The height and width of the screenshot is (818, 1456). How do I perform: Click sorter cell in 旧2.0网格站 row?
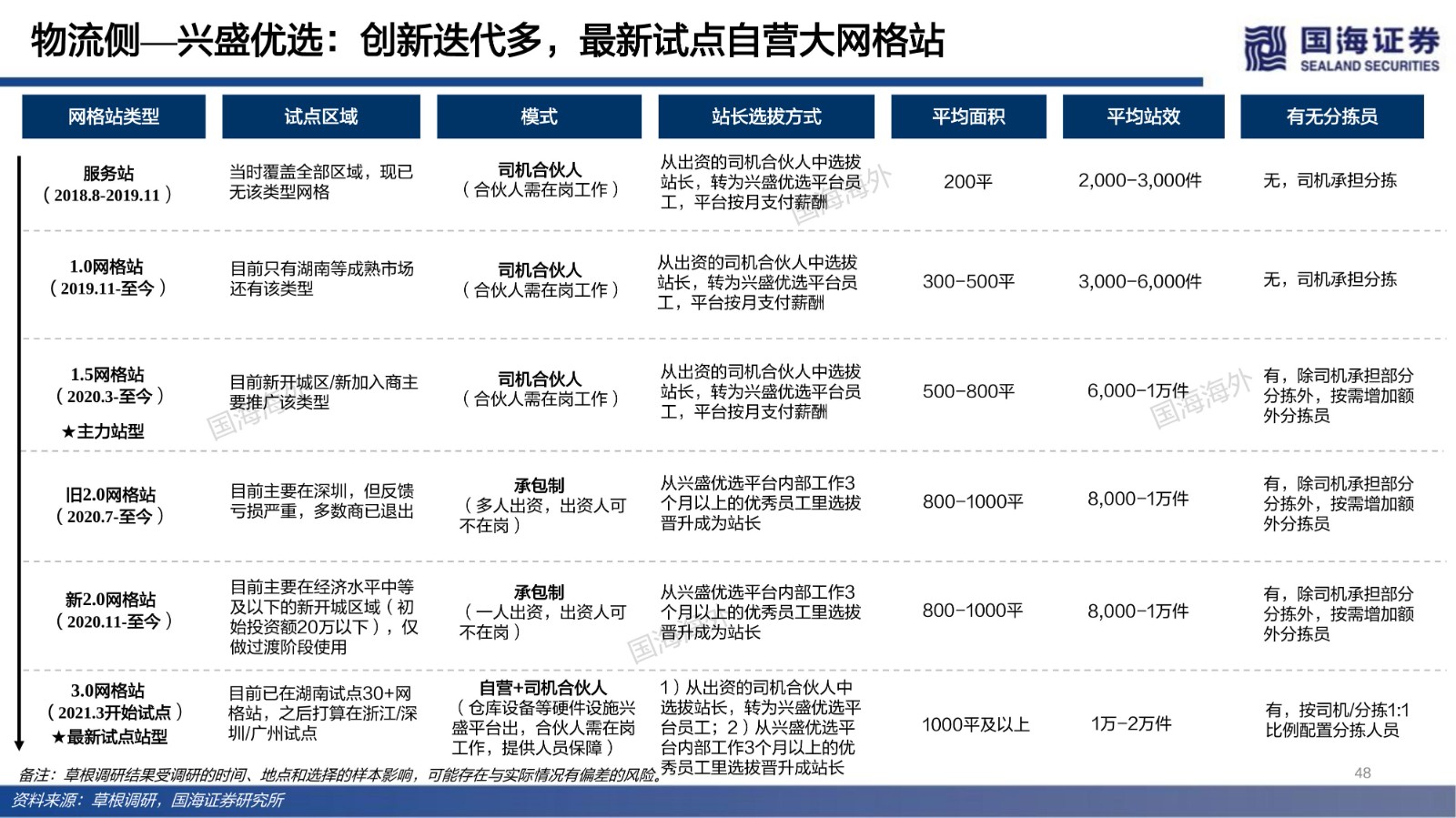tap(1339, 504)
